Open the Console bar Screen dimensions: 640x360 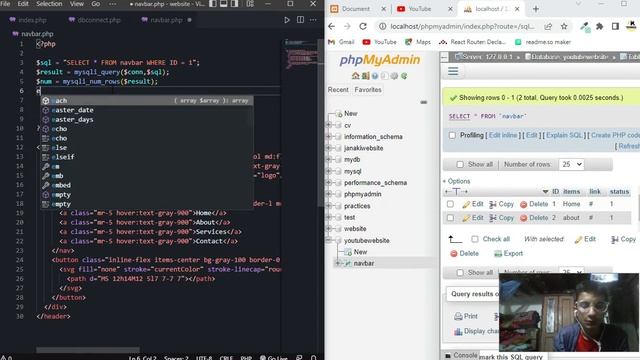pos(462,355)
